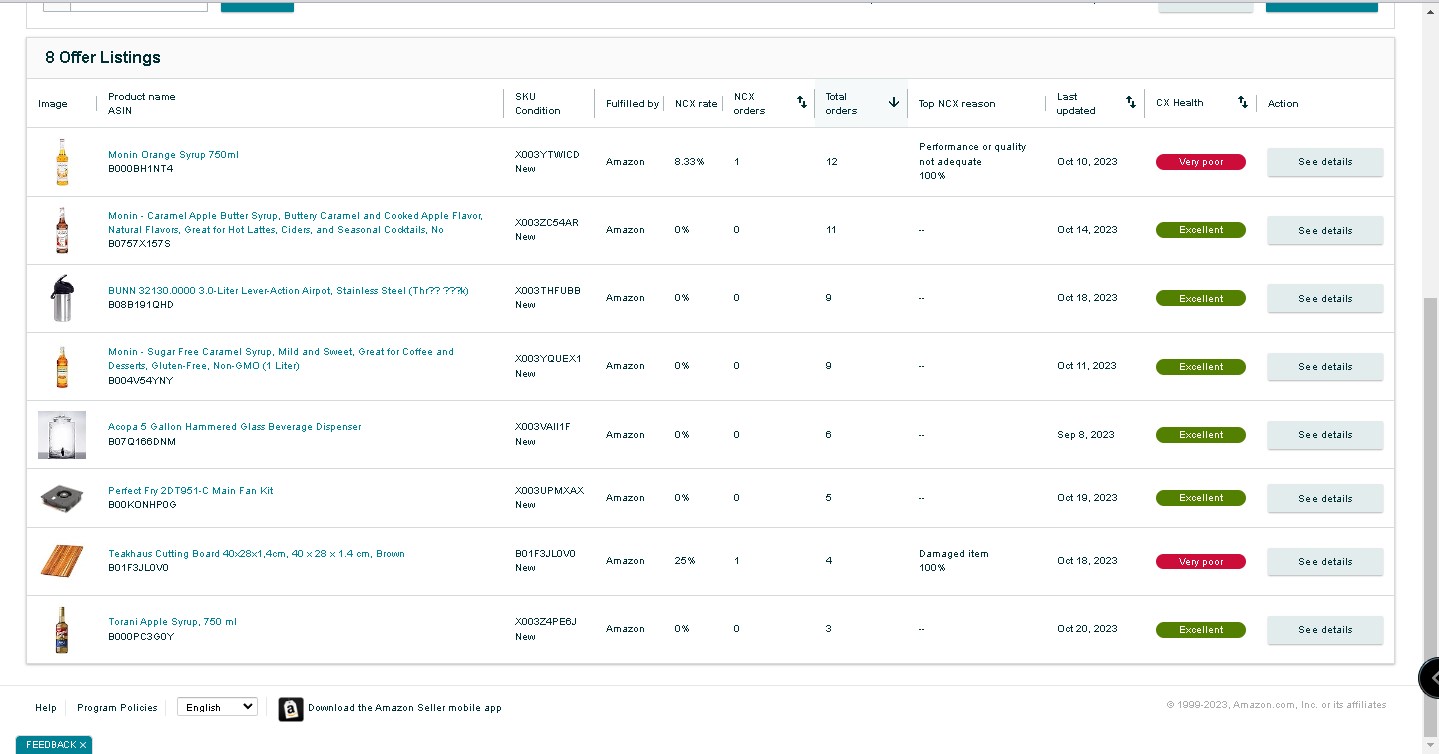This screenshot has width=1439, height=754.
Task: Sort by Total orders descending arrow
Action: 894,103
